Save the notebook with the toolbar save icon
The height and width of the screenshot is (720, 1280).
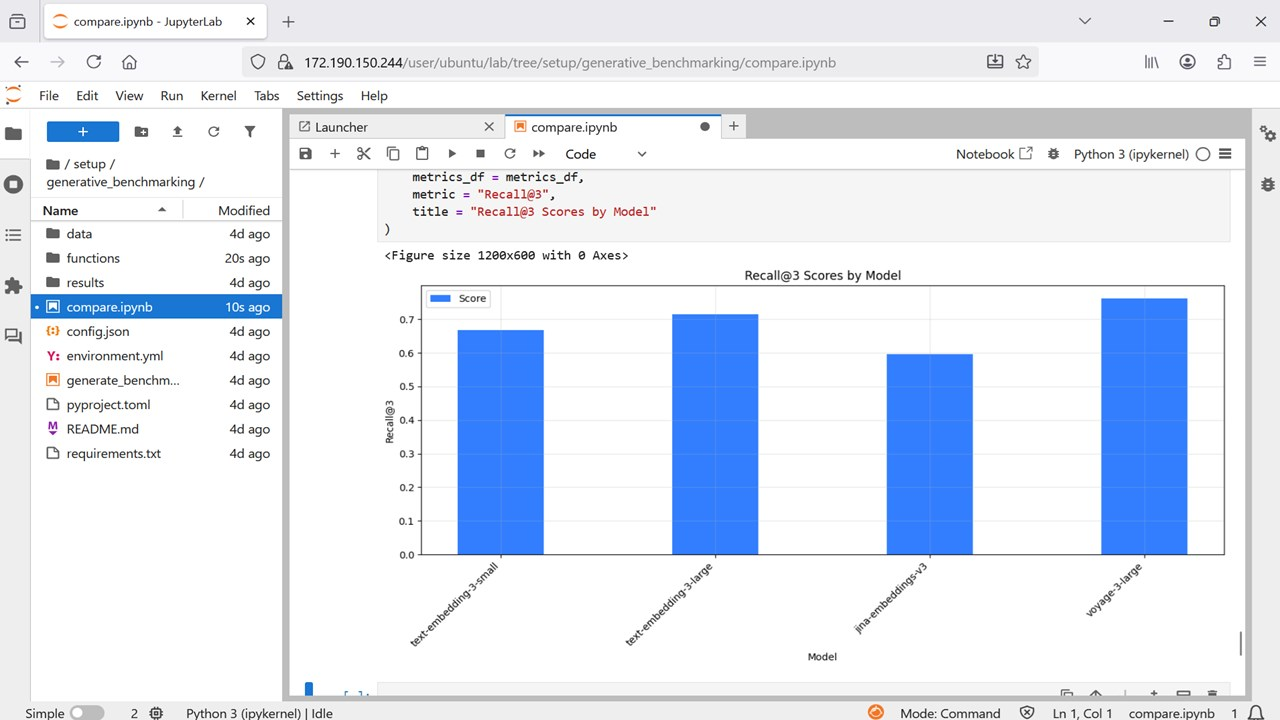(x=306, y=154)
